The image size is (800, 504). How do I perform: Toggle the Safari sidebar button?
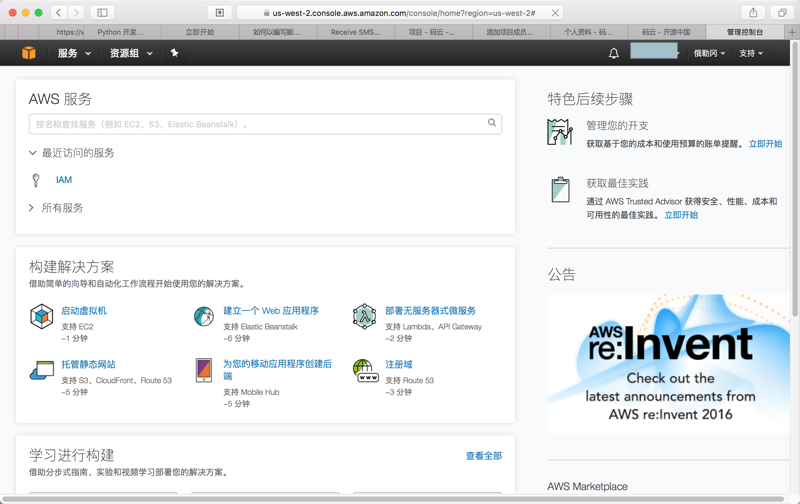tap(102, 13)
